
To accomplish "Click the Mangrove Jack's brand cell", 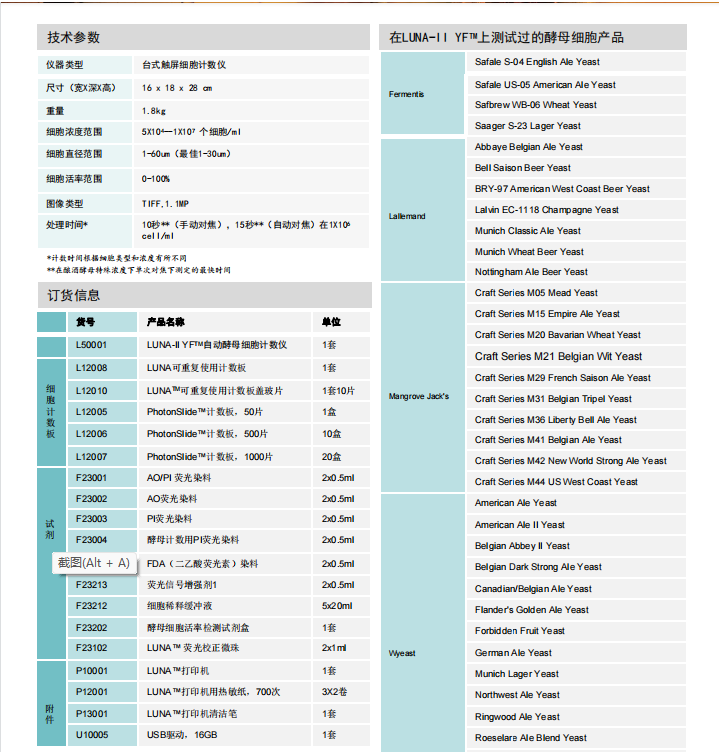I will (x=423, y=388).
